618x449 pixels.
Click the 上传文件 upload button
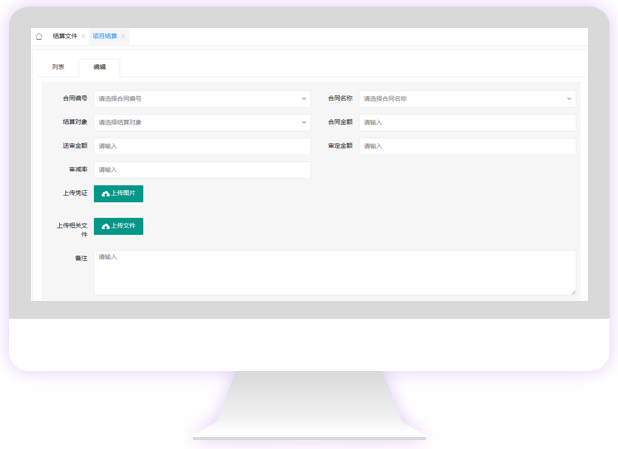pyautogui.click(x=118, y=226)
